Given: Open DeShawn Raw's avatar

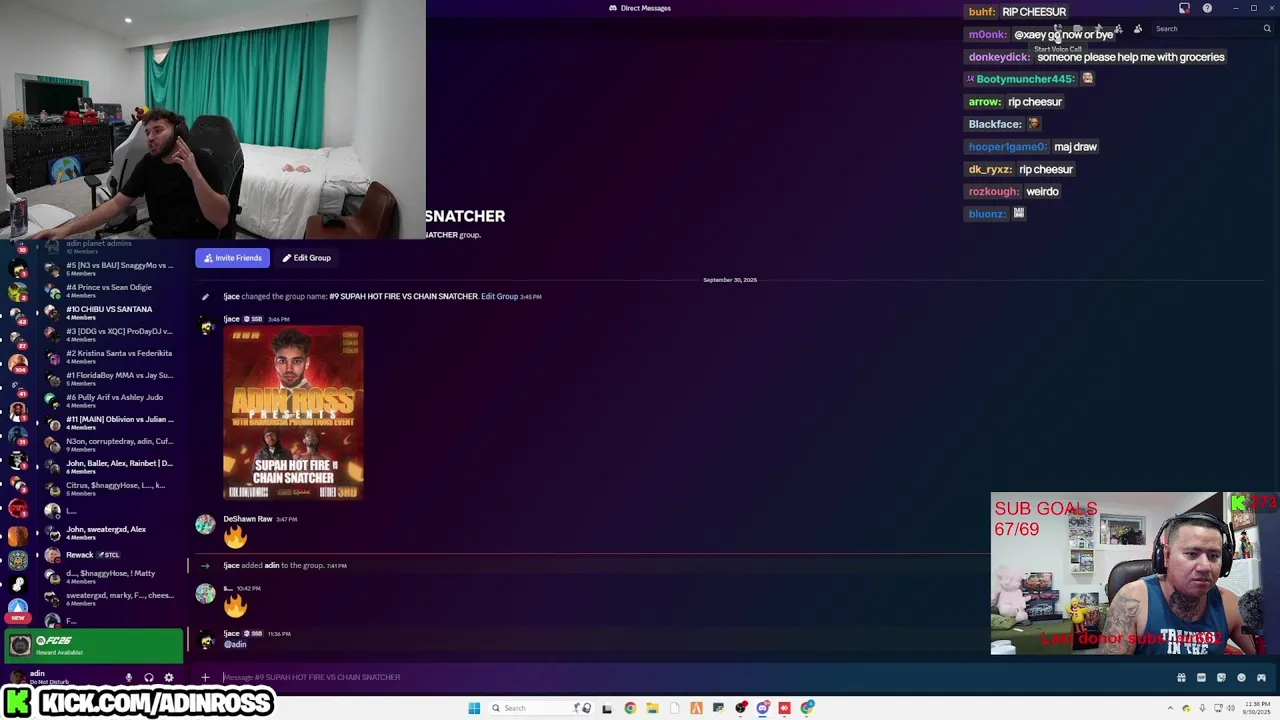Looking at the screenshot, I should click(x=205, y=525).
